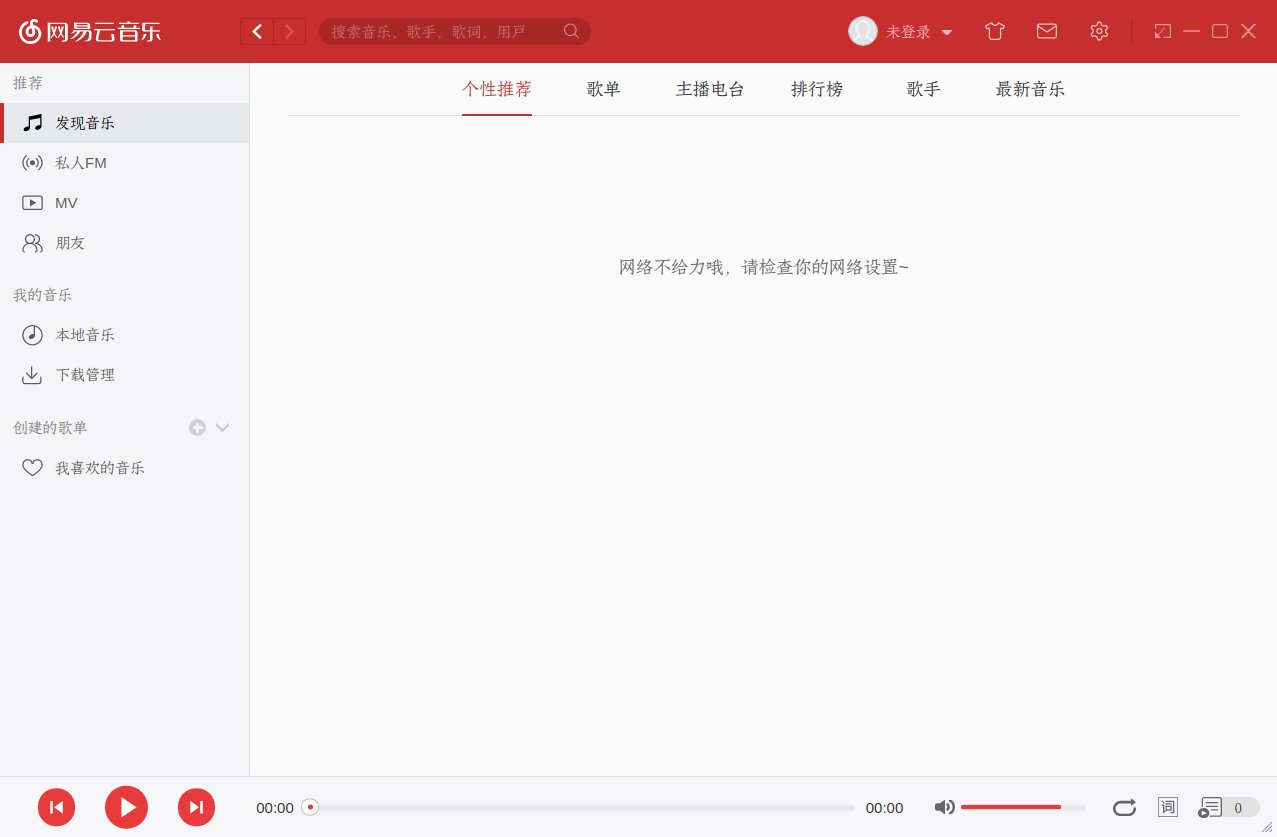Click the disc icon beside 本地音乐

point(33,335)
